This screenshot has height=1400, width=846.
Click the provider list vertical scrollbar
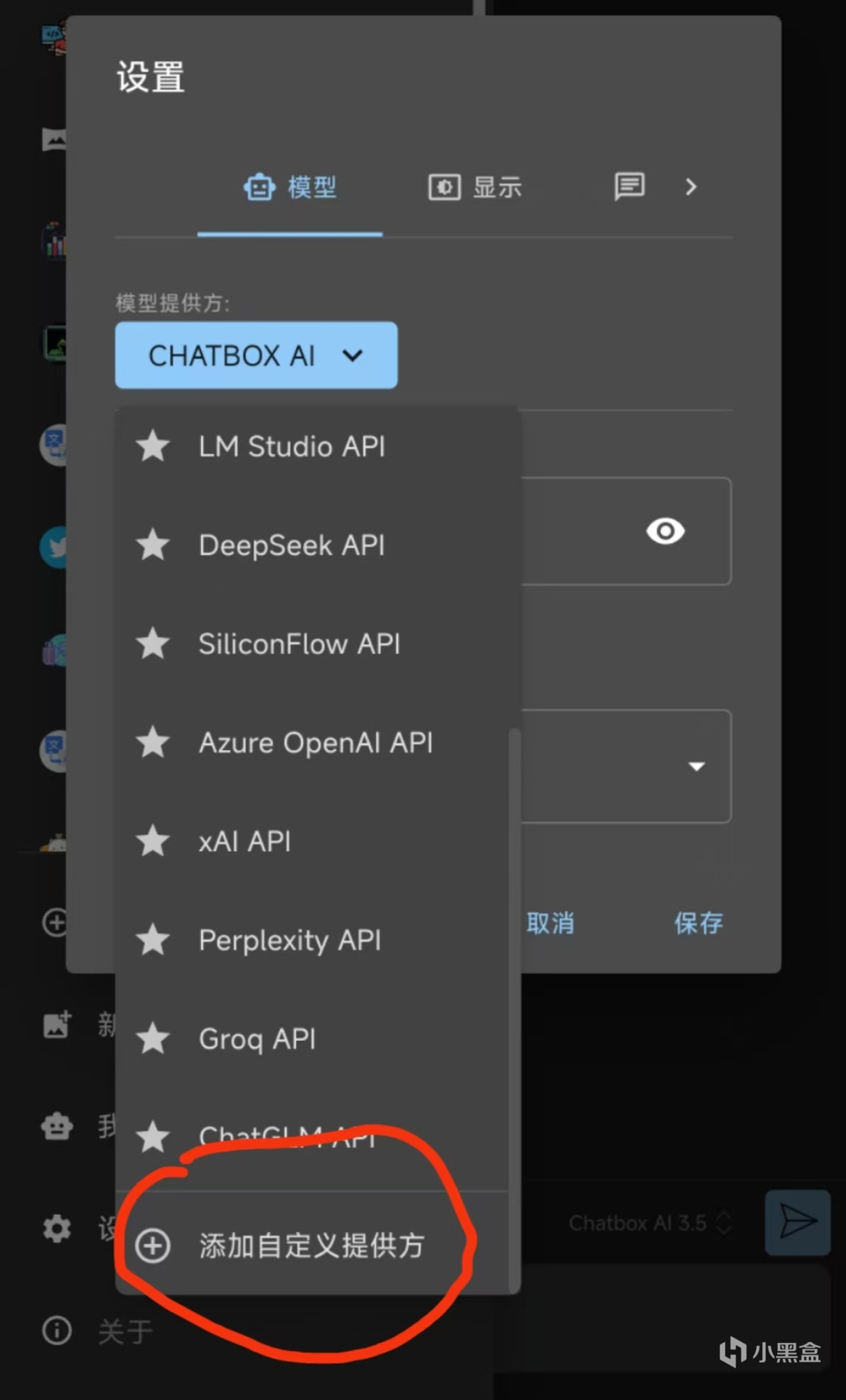[514, 992]
